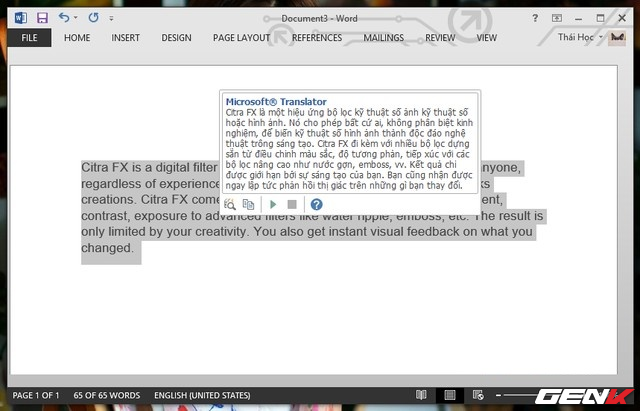This screenshot has width=640, height=411.
Task: Copy the translated text
Action: point(248,204)
